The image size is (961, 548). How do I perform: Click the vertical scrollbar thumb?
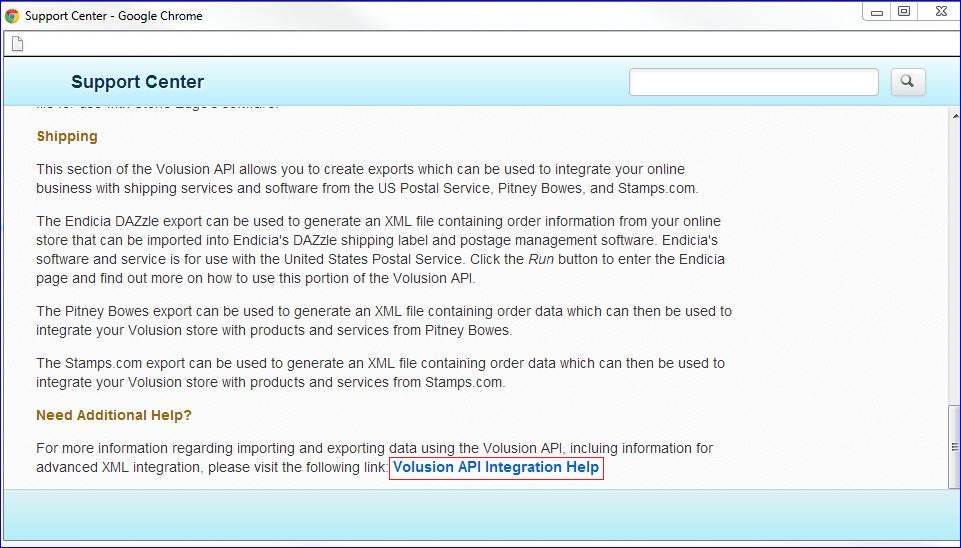point(954,446)
